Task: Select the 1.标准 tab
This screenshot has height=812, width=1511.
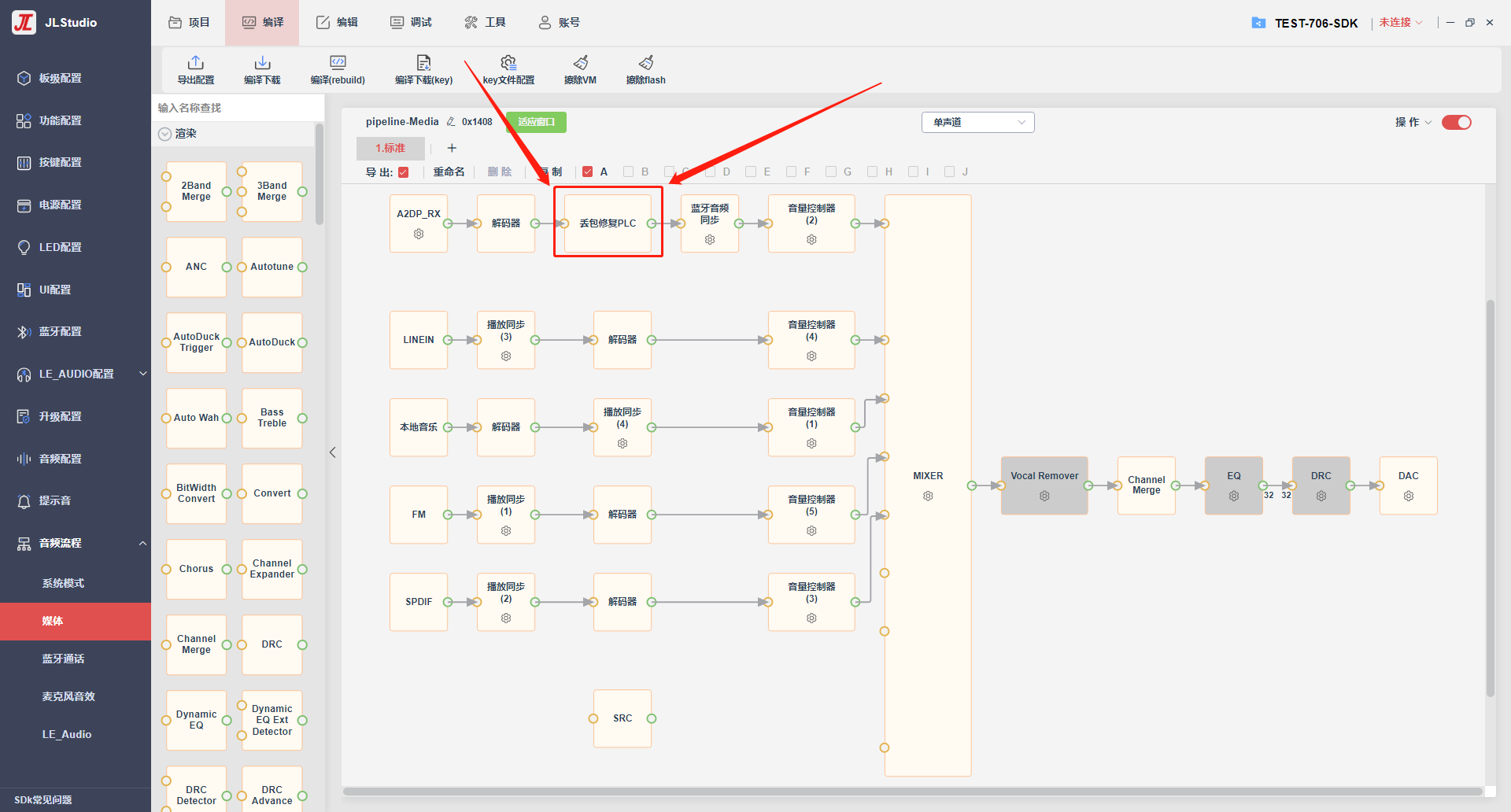Action: pyautogui.click(x=390, y=148)
